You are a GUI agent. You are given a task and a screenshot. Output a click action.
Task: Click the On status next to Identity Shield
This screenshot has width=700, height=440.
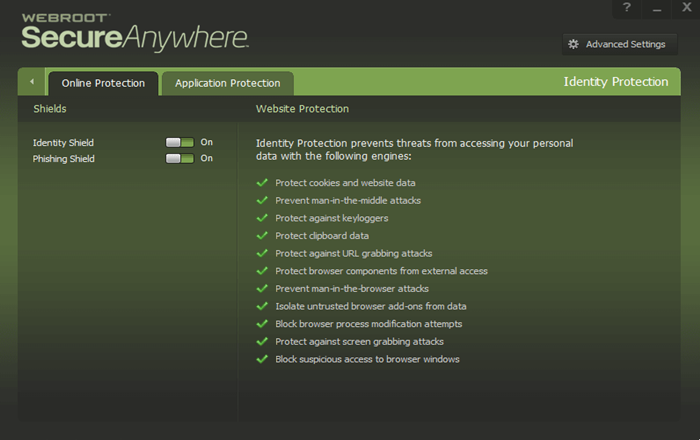(206, 142)
